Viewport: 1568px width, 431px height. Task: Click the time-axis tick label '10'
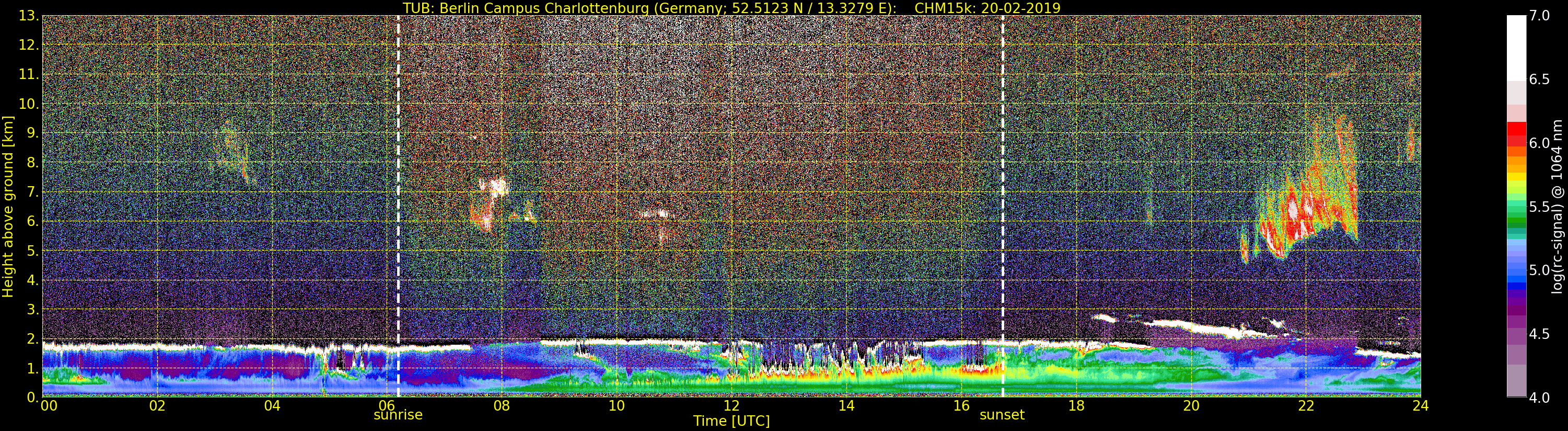coord(617,405)
